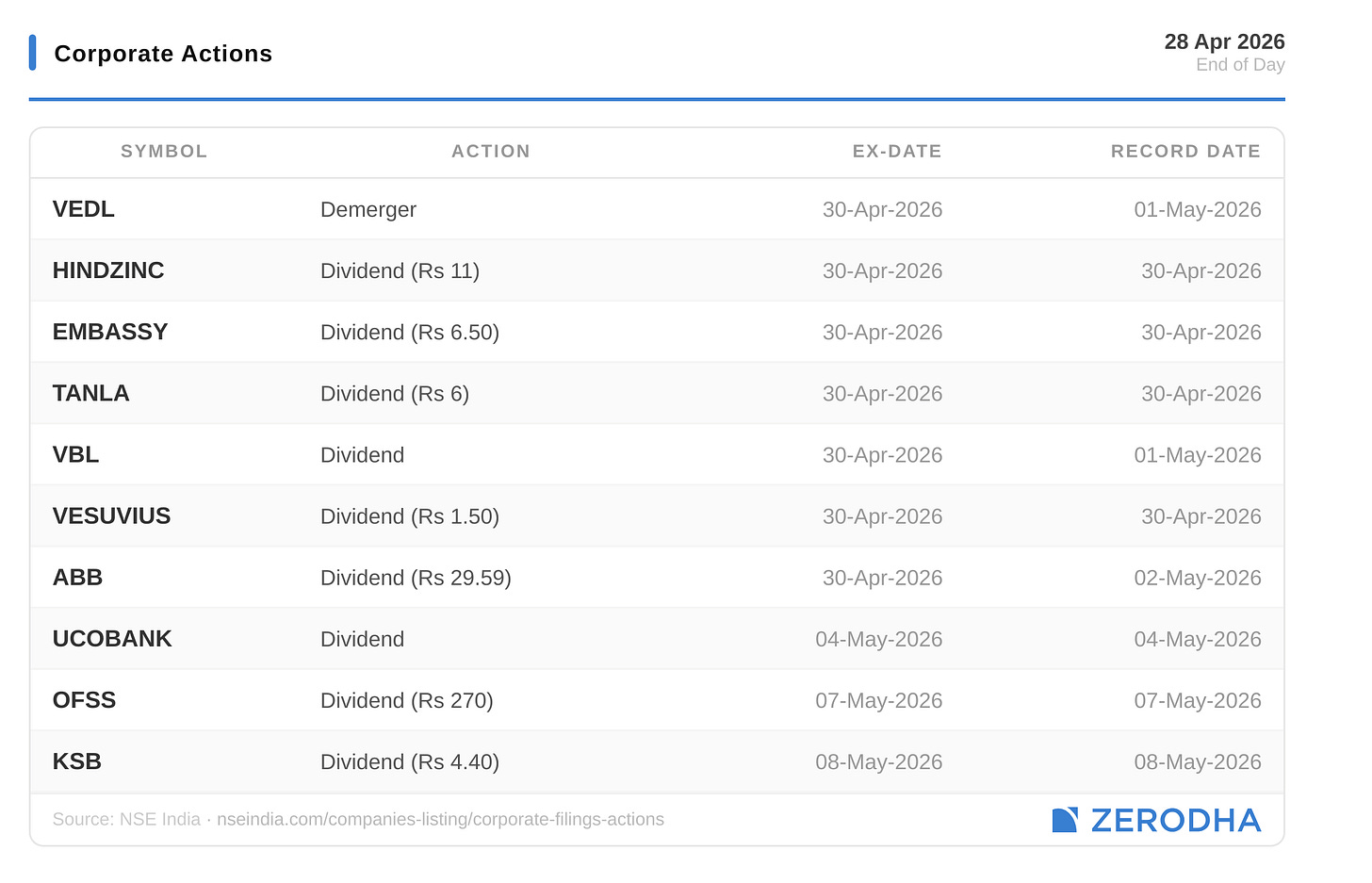This screenshot has width=1372, height=883.
Task: Click TANLA record date 30-Apr-2026
Action: tap(1200, 393)
